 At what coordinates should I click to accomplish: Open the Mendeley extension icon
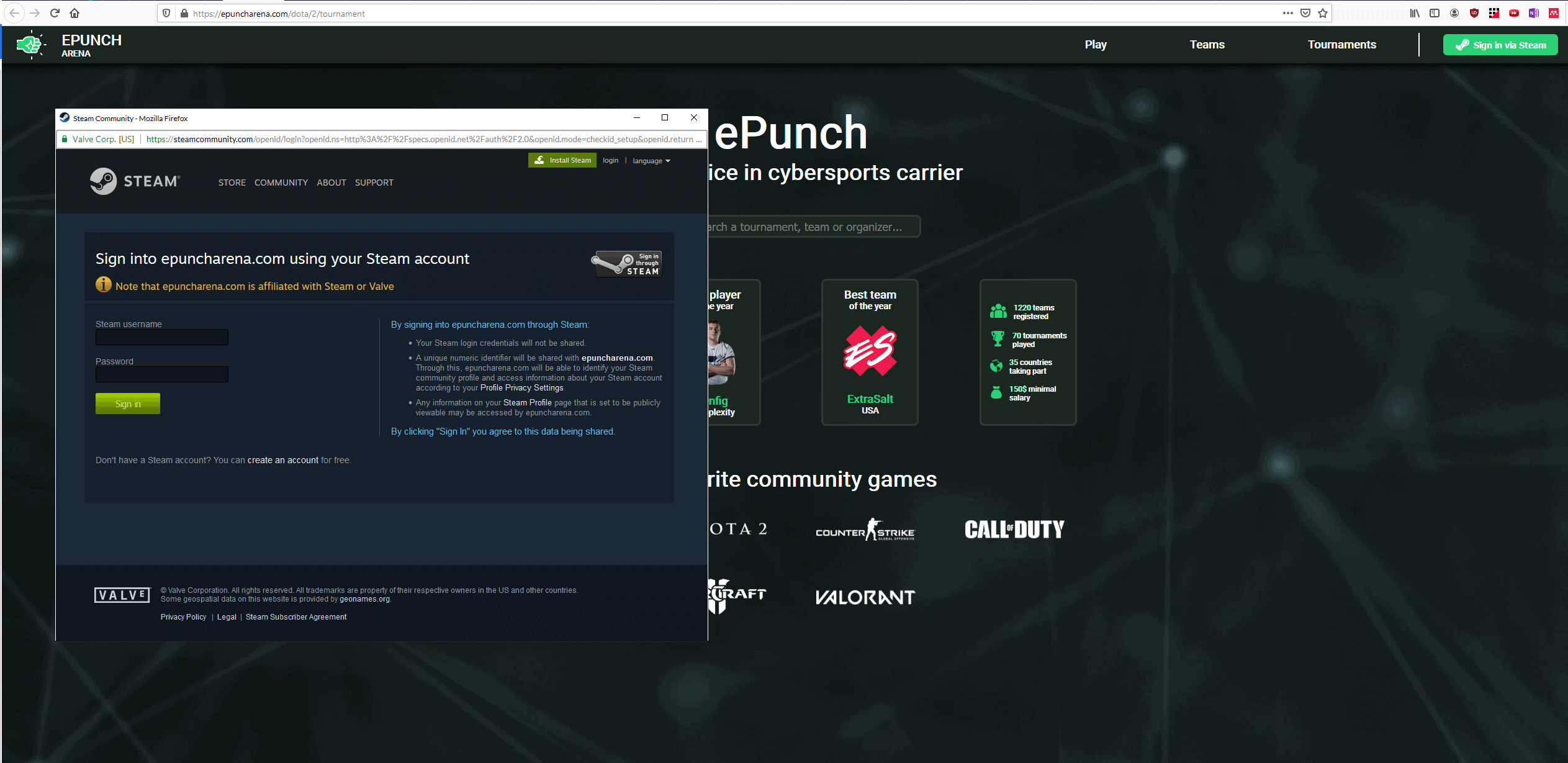tap(1554, 13)
